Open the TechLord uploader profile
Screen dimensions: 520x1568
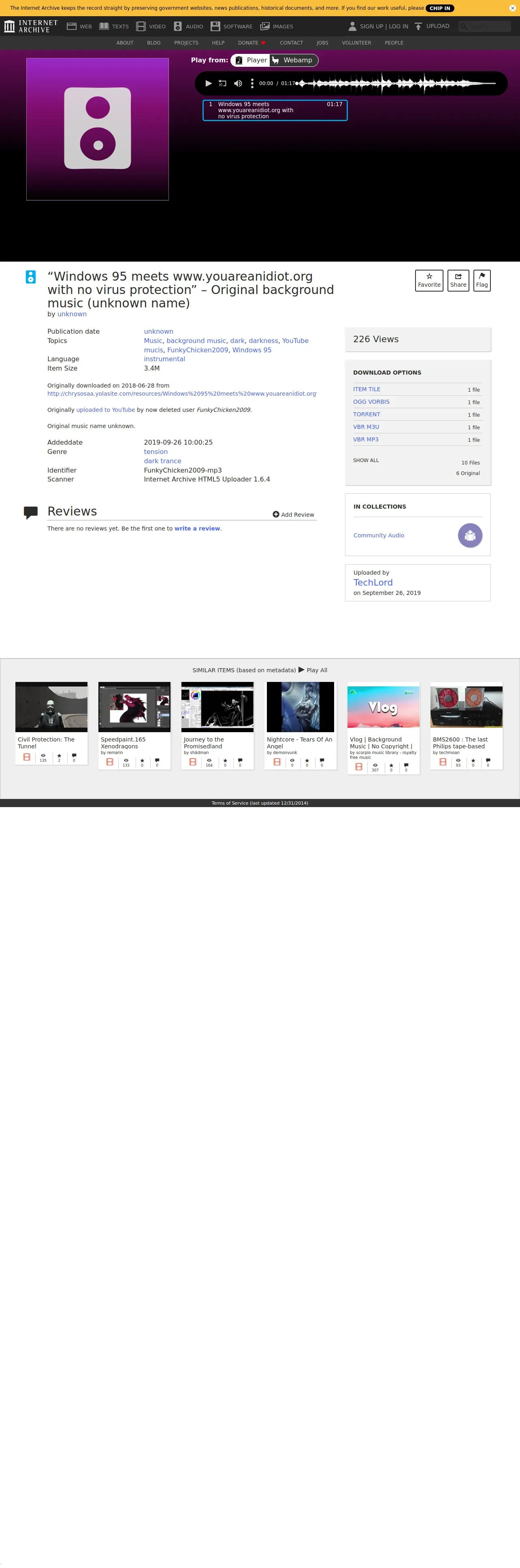point(373,582)
